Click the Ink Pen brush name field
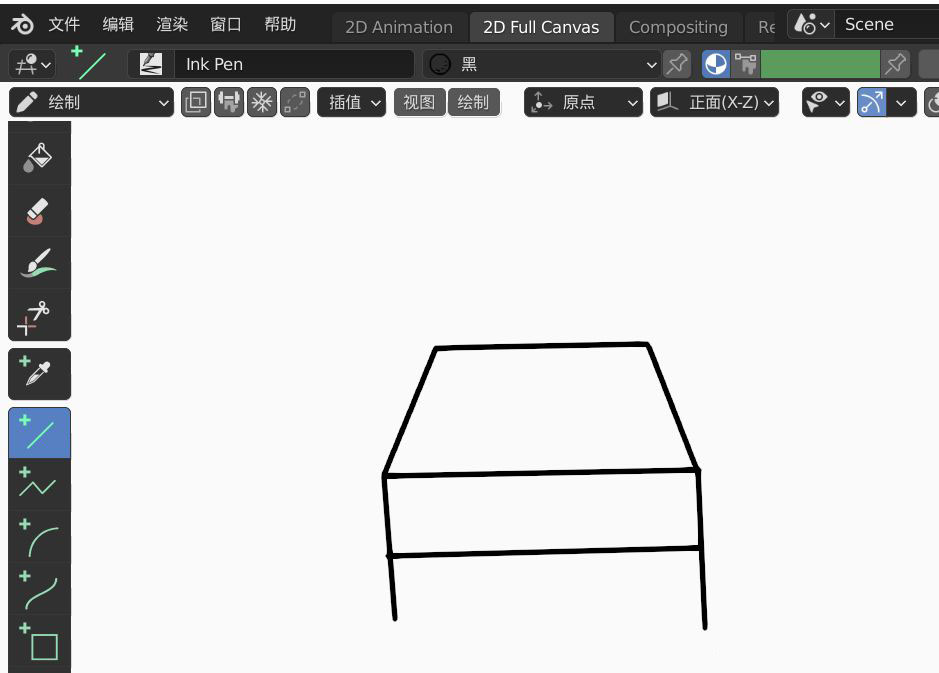Viewport: 939px width, 673px height. coord(293,63)
